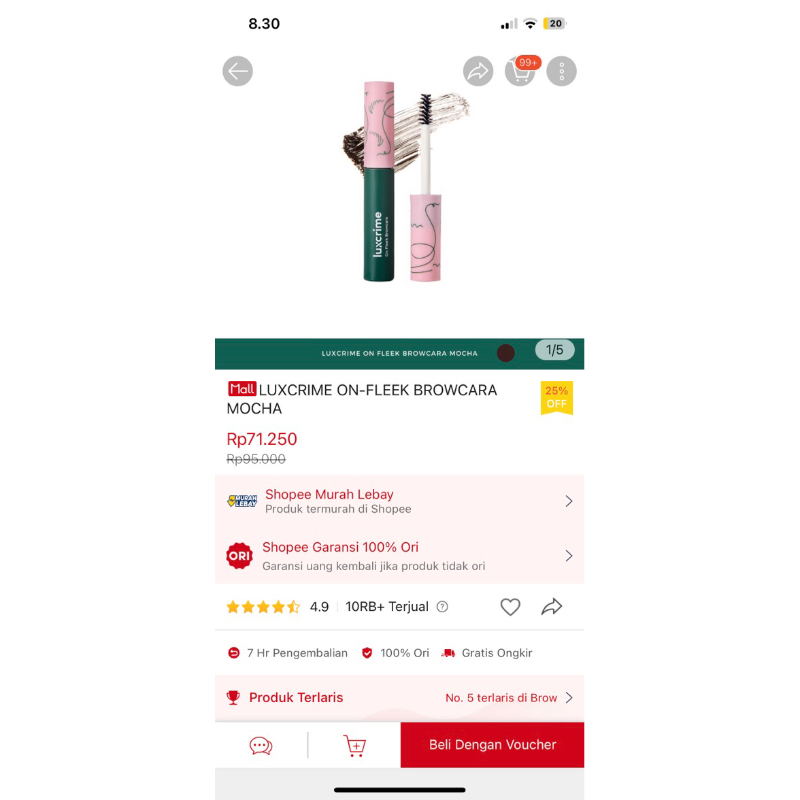Screen dimensions: 800x800
Task: Tap the question mark next to Terjual
Action: [x=442, y=607]
